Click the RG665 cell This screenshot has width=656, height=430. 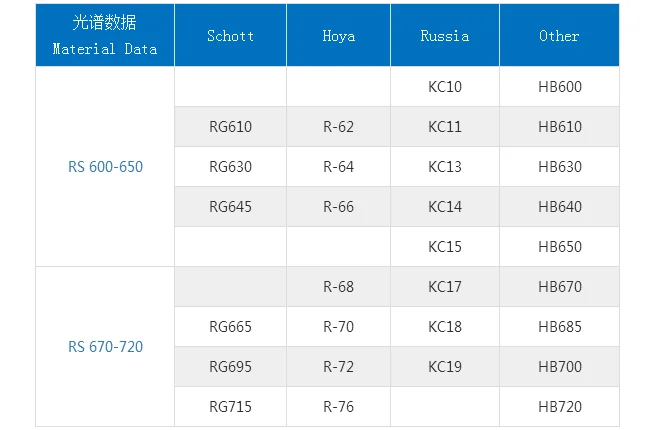coord(231,327)
